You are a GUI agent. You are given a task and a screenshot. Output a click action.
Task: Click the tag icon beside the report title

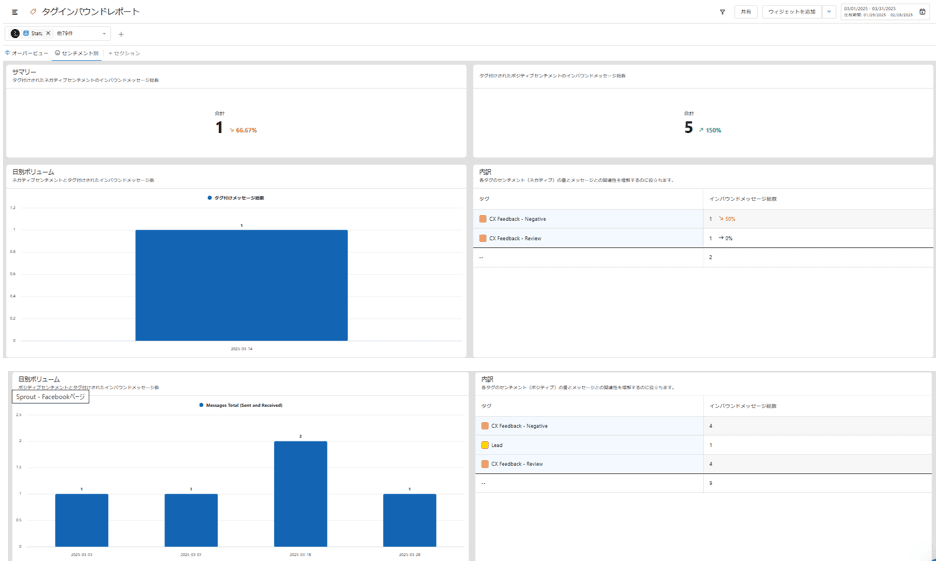(x=33, y=12)
